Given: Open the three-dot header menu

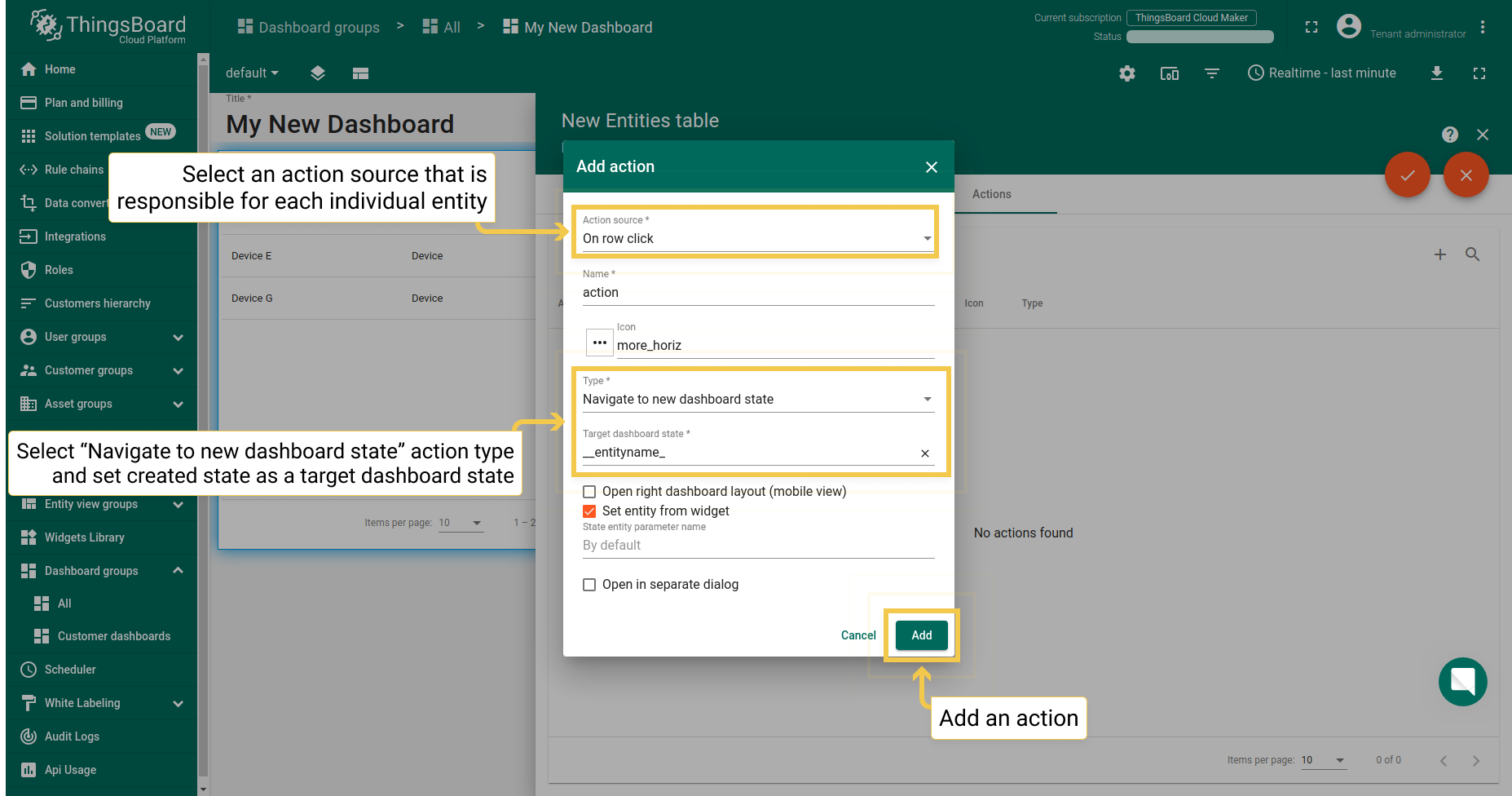Looking at the screenshot, I should 1483,27.
